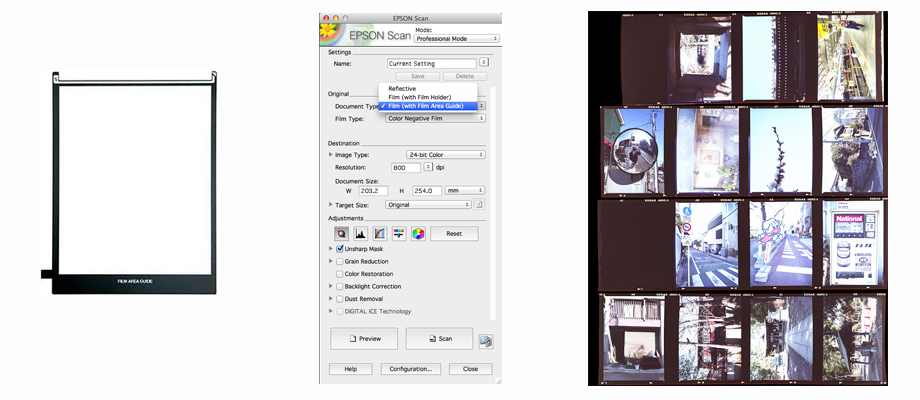The height and width of the screenshot is (400, 920).
Task: Click the 'Settings' section heading
Action: 340,52
